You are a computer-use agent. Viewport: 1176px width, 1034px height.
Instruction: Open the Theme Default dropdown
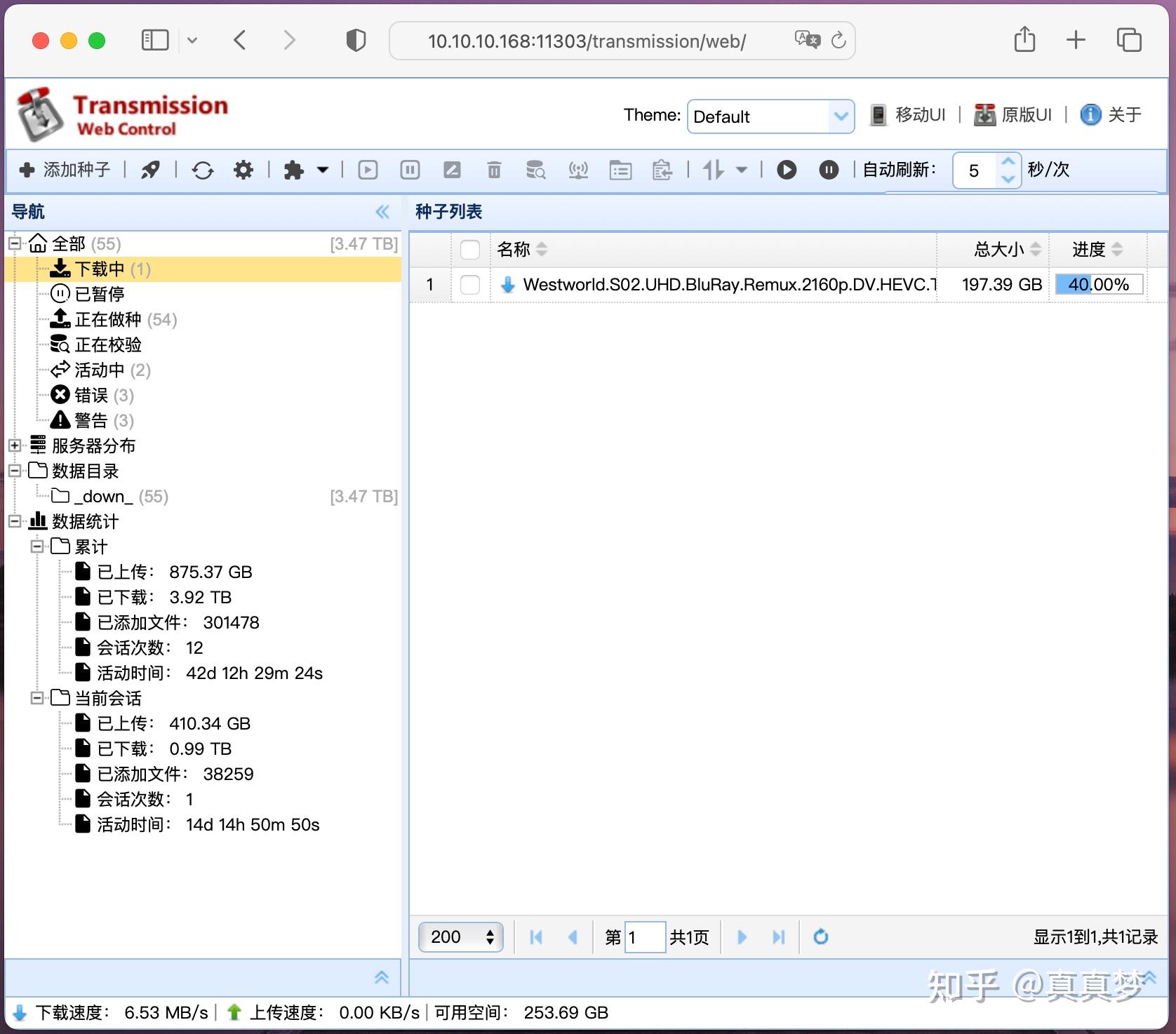tap(770, 116)
